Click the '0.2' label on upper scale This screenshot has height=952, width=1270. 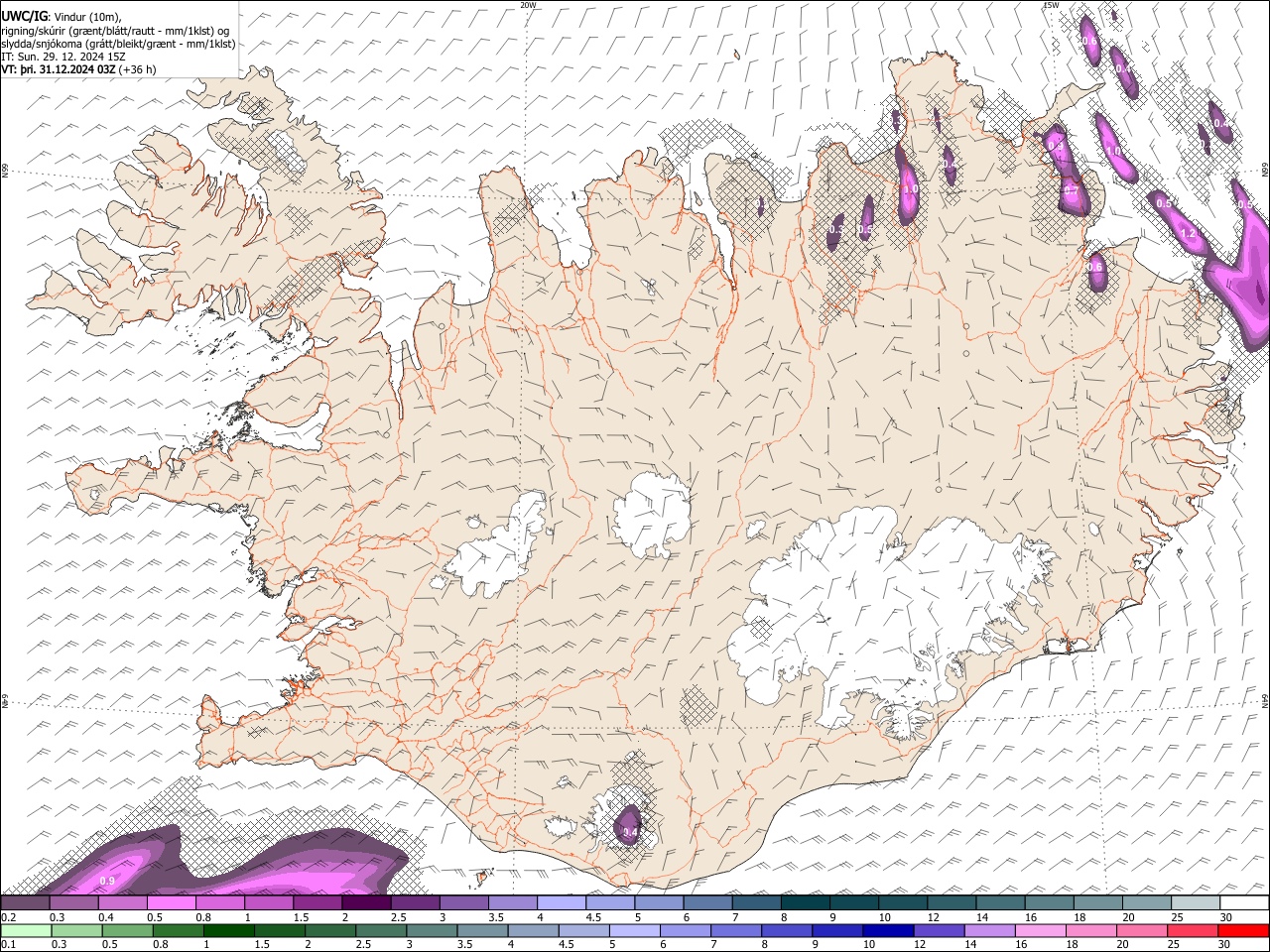click(8, 917)
